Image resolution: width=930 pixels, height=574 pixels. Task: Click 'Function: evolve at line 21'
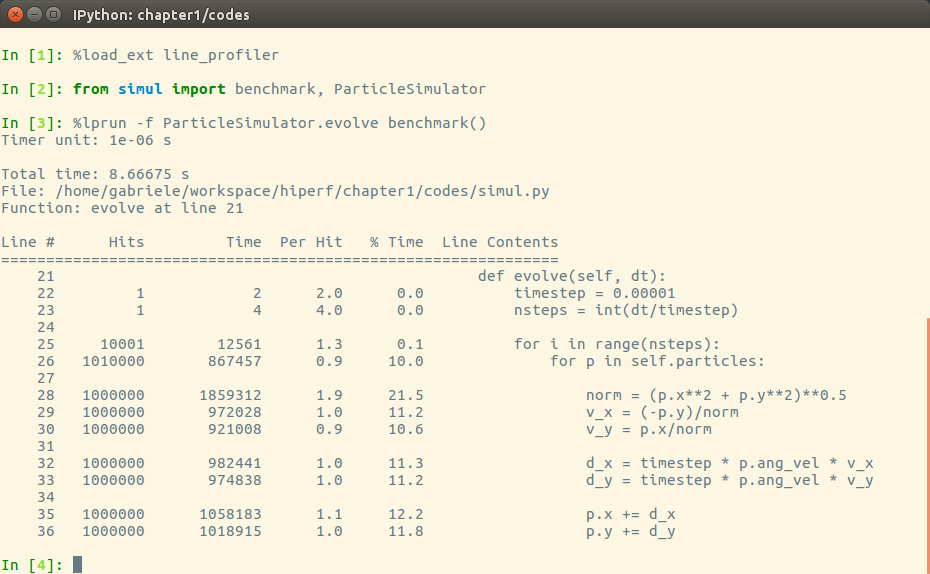[122, 208]
